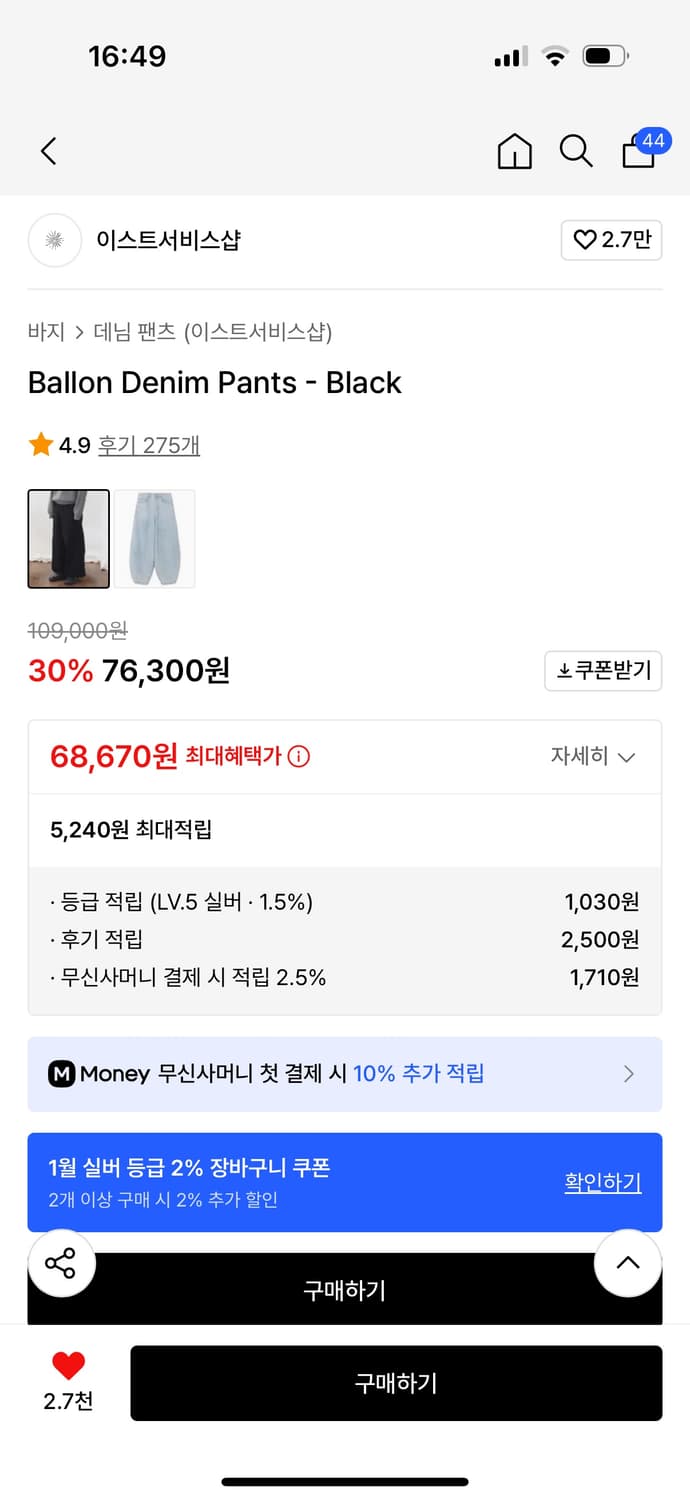The width and height of the screenshot is (690, 1500).
Task: Tap the star next to rating 4.9
Action: (38, 444)
